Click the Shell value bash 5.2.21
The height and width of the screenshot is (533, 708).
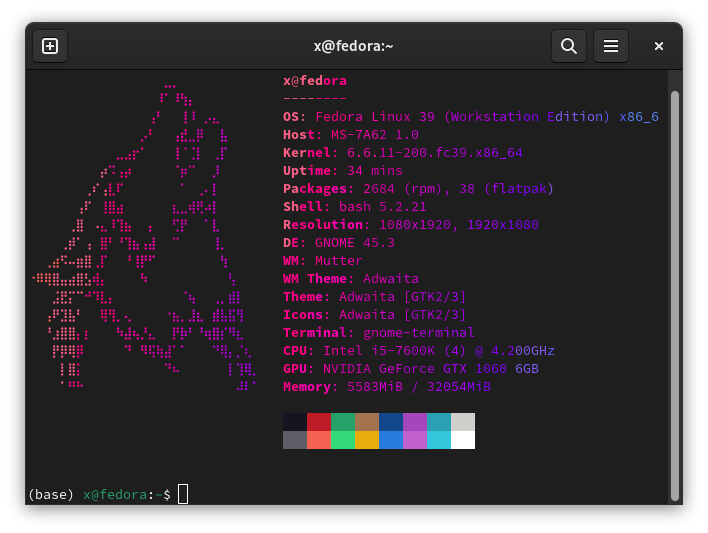(x=382, y=206)
